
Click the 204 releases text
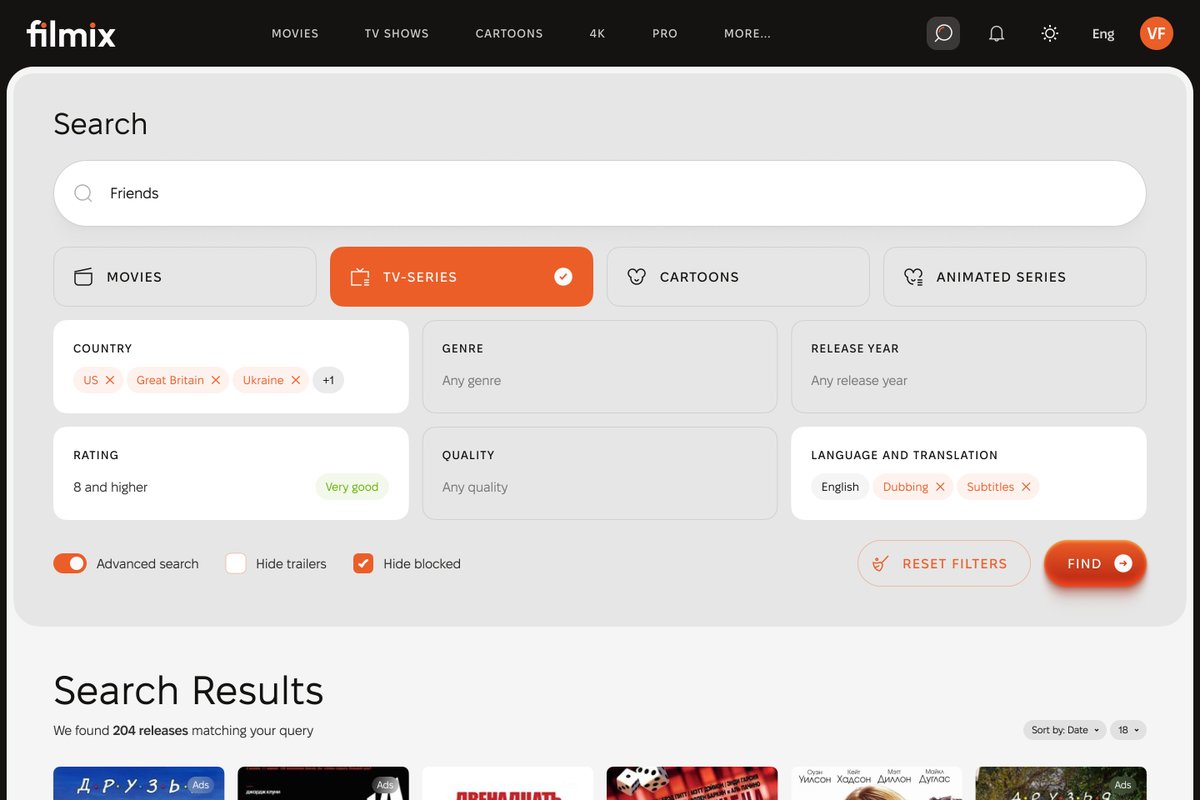tap(151, 731)
